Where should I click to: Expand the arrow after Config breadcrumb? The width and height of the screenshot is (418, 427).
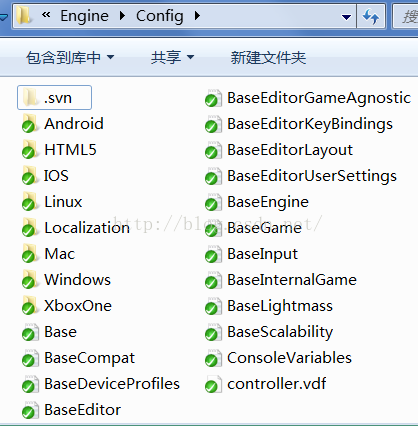coord(197,16)
